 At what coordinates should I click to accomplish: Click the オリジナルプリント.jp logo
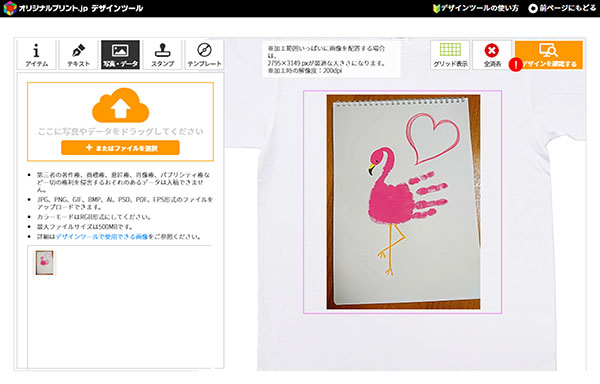[x=73, y=8]
